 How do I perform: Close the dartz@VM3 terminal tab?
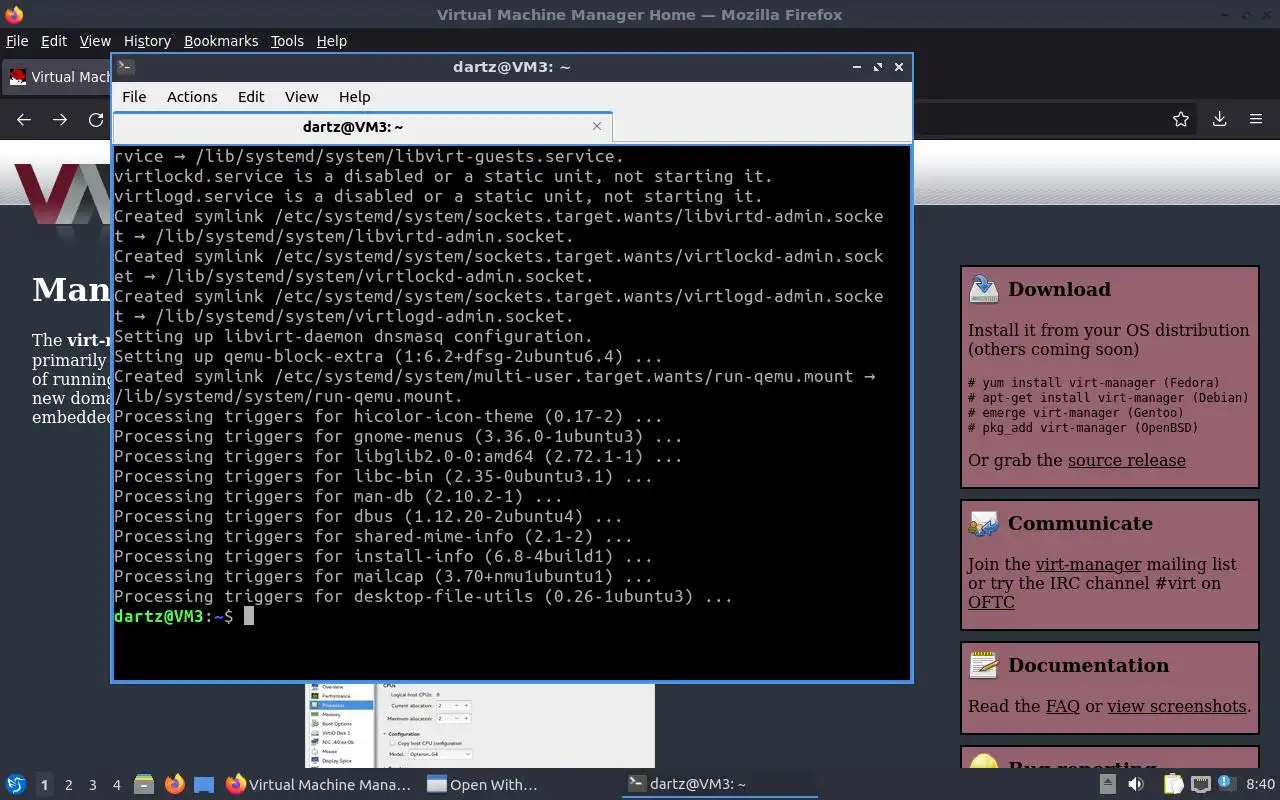pyautogui.click(x=597, y=126)
